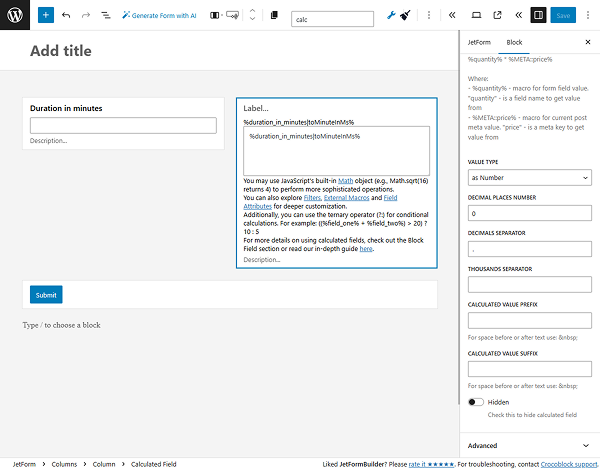Screen dimensions: 600x470
Task: Toggle the settings sidebar panel icon
Action: [538, 16]
